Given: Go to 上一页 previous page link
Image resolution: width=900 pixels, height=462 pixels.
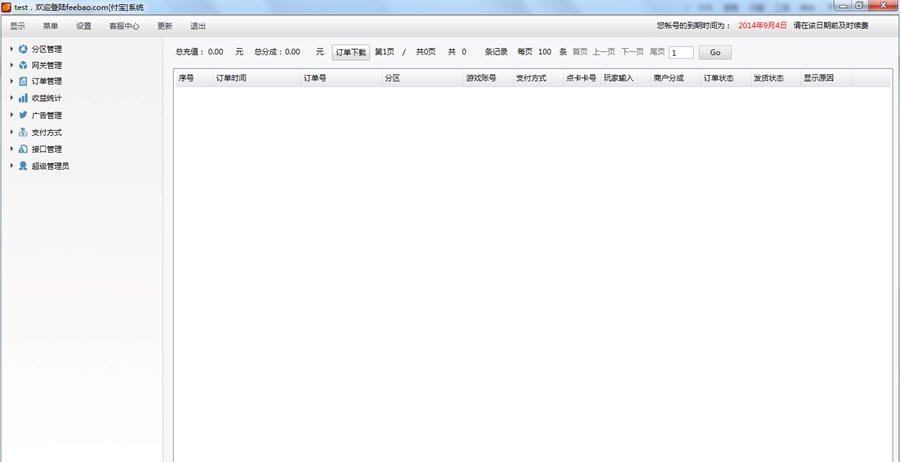Looking at the screenshot, I should [604, 52].
